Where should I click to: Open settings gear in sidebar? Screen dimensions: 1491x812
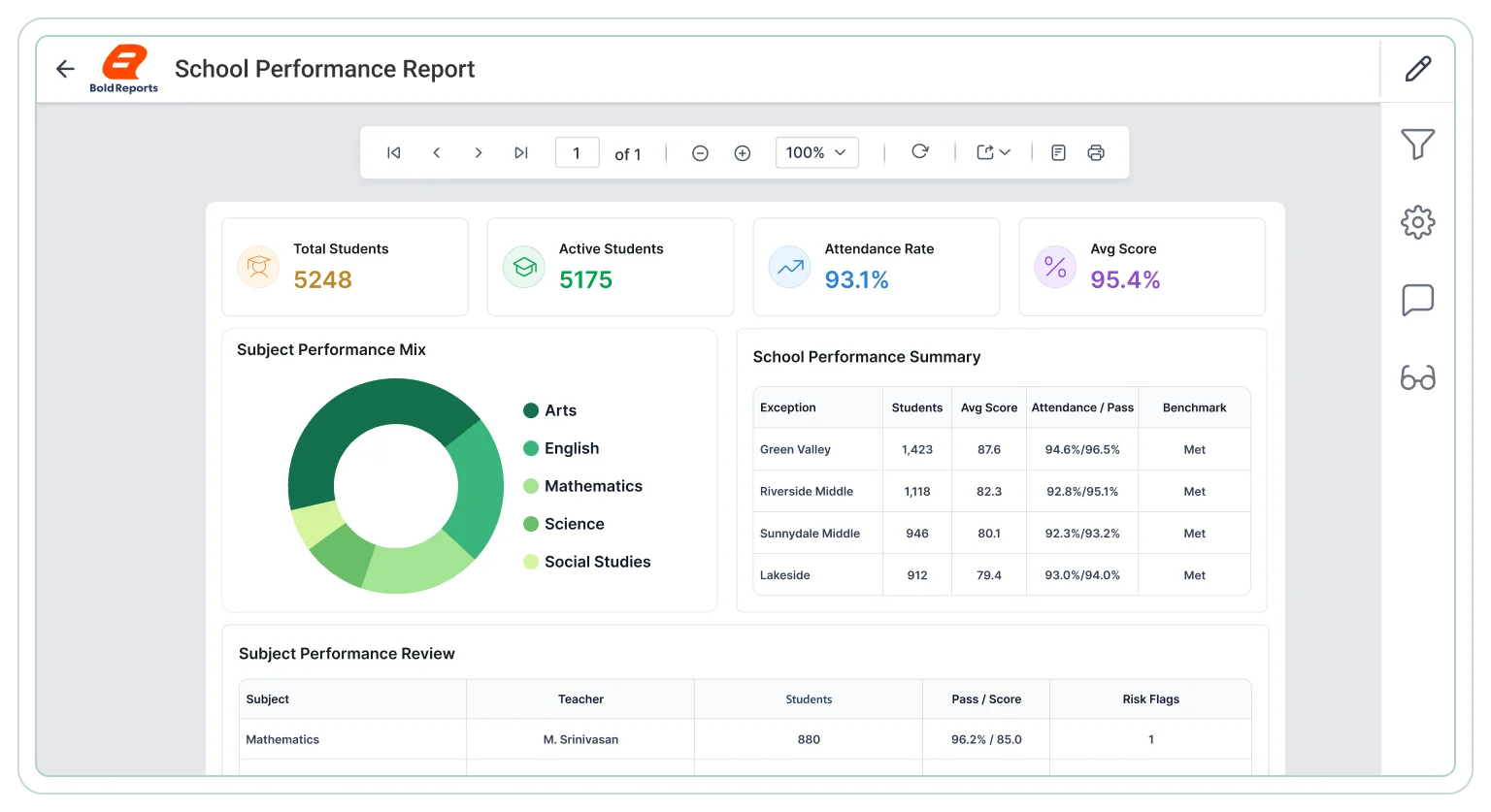[1418, 222]
